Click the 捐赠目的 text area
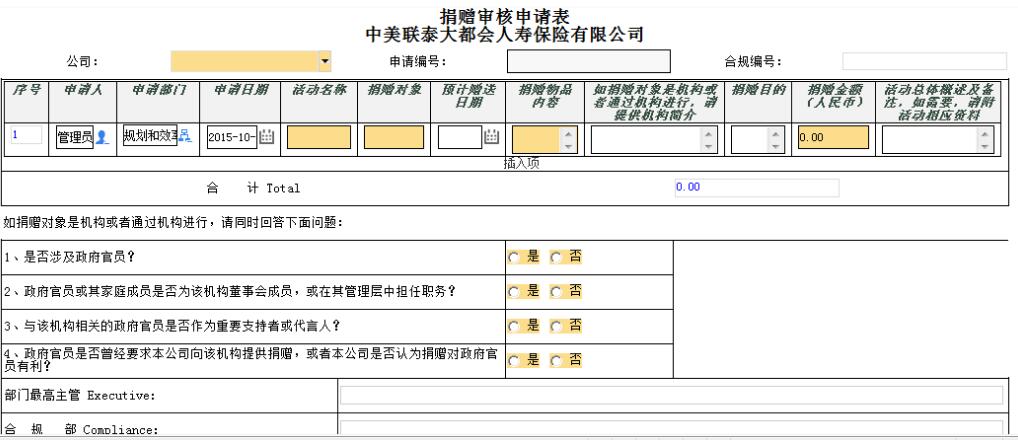The height and width of the screenshot is (445, 1018). (x=750, y=140)
